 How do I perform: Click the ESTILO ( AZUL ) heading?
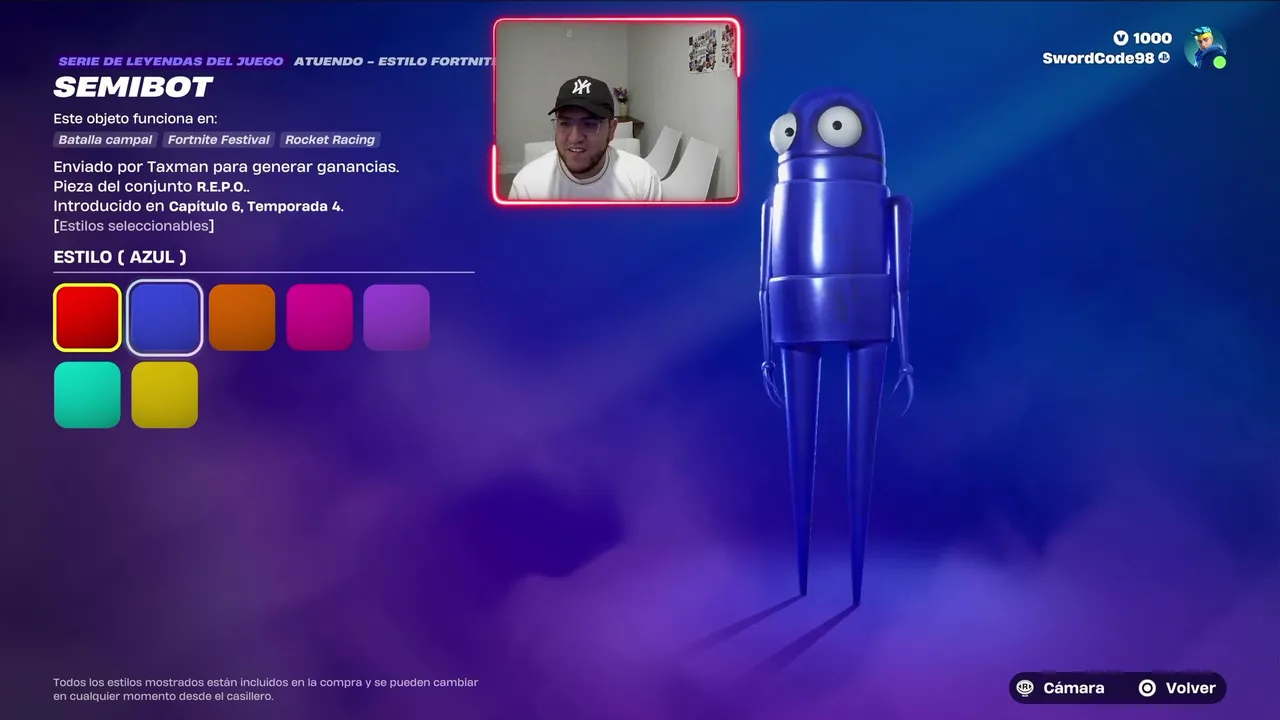pos(120,257)
